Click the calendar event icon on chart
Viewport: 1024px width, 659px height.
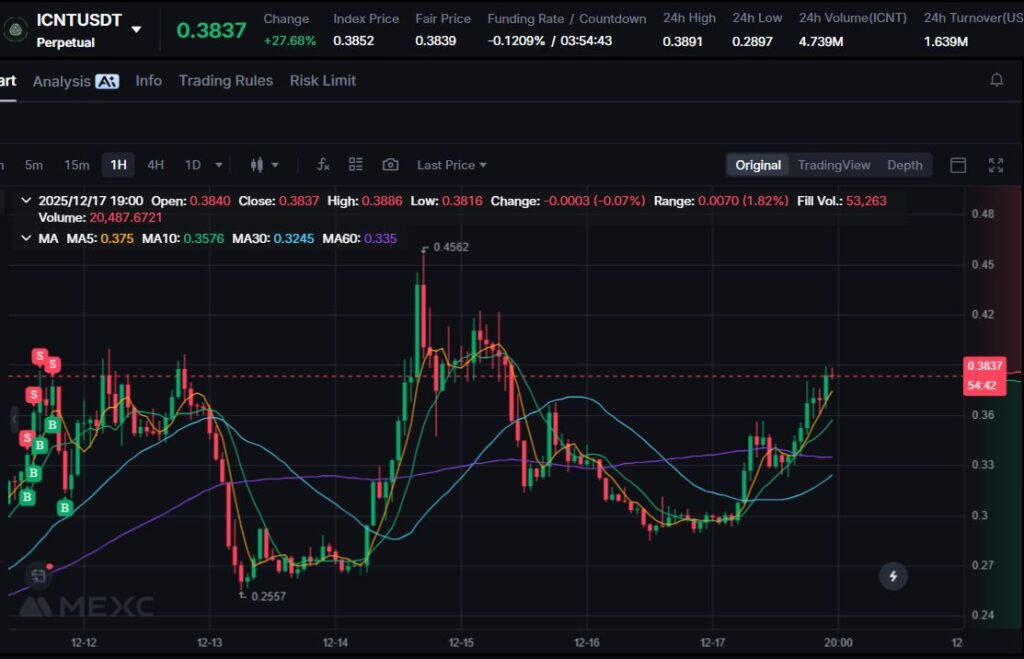tap(38, 575)
